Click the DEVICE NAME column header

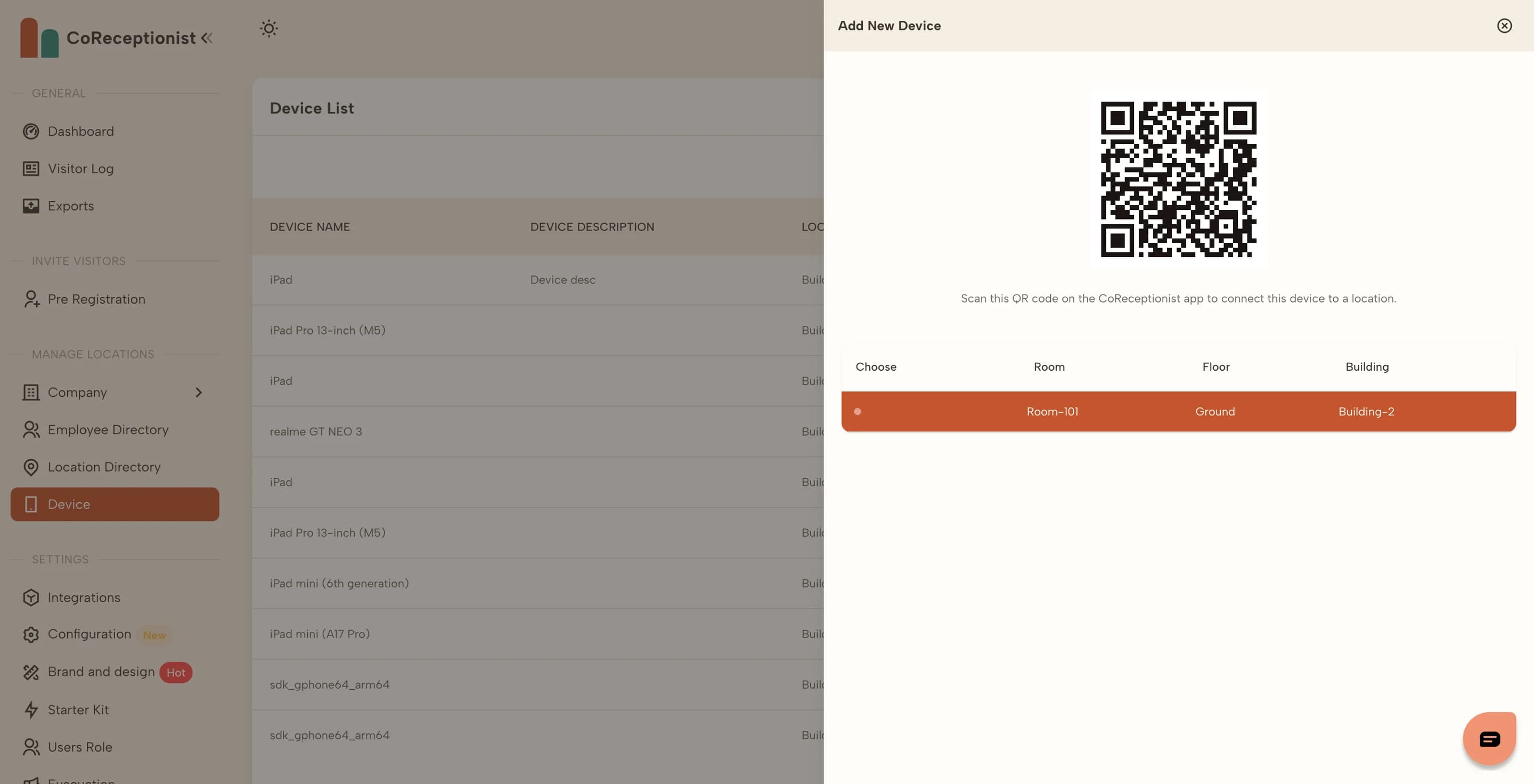(309, 227)
